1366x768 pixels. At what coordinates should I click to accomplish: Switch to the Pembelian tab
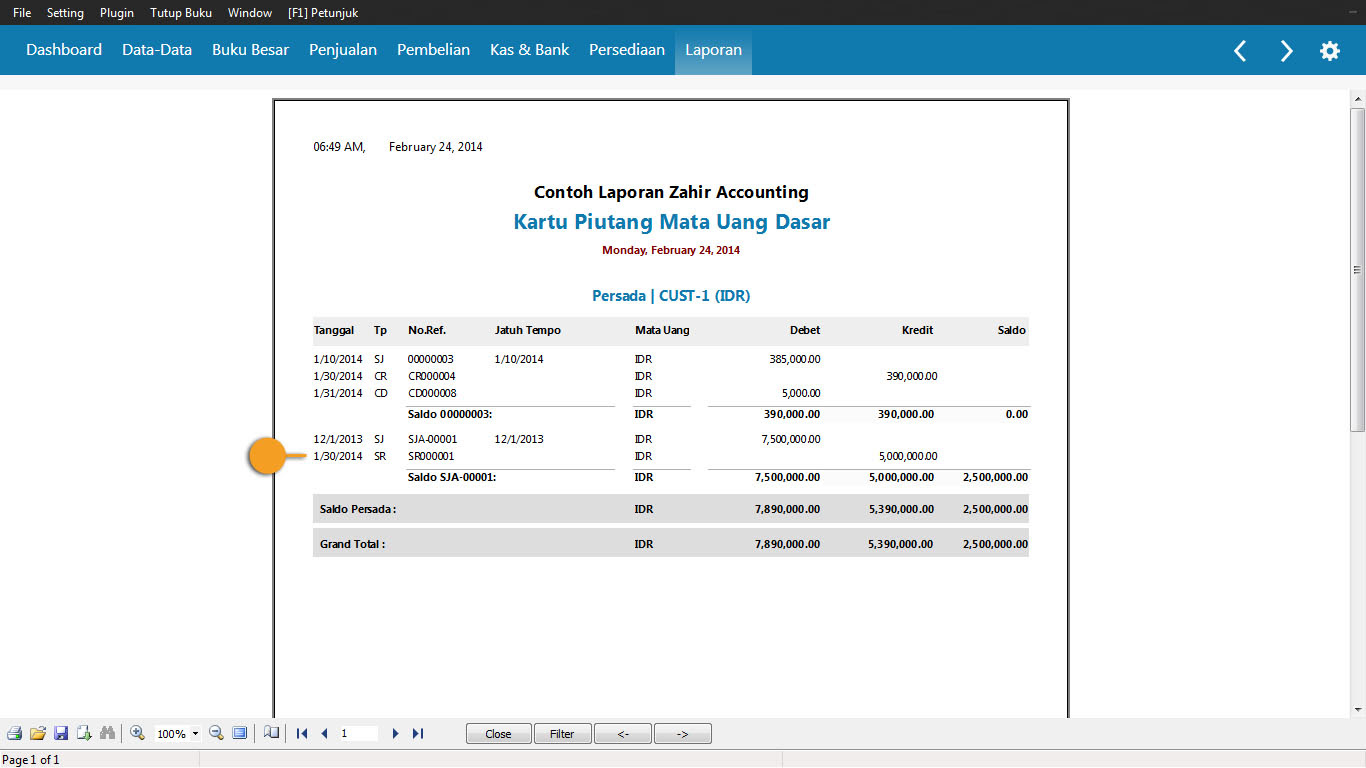pos(433,50)
